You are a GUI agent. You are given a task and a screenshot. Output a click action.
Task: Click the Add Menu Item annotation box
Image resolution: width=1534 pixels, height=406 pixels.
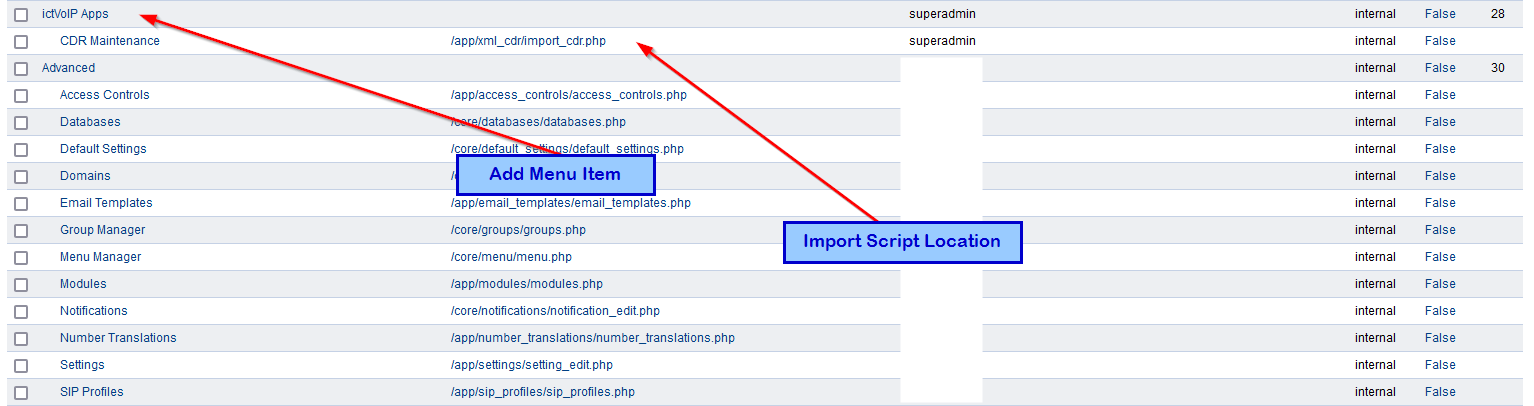[x=555, y=175]
